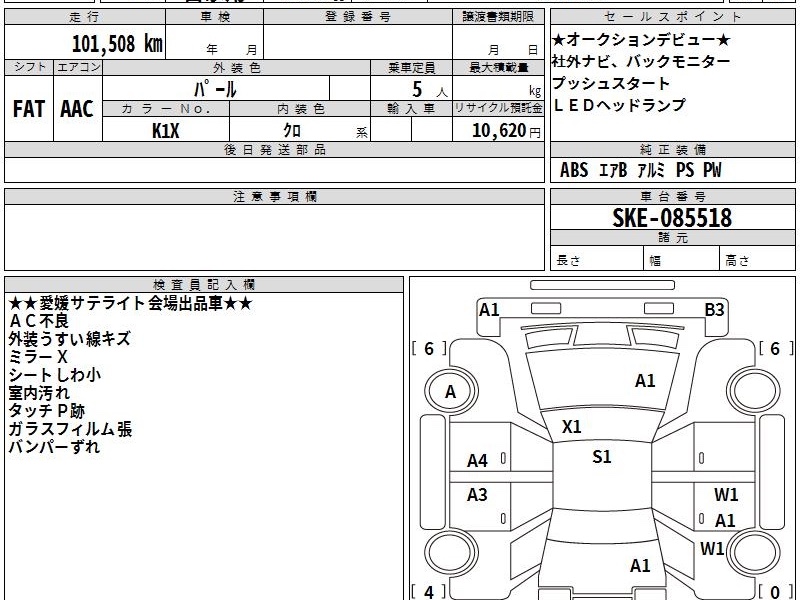Click the FAT shift type cell
This screenshot has height=600, width=800.
(x=28, y=109)
